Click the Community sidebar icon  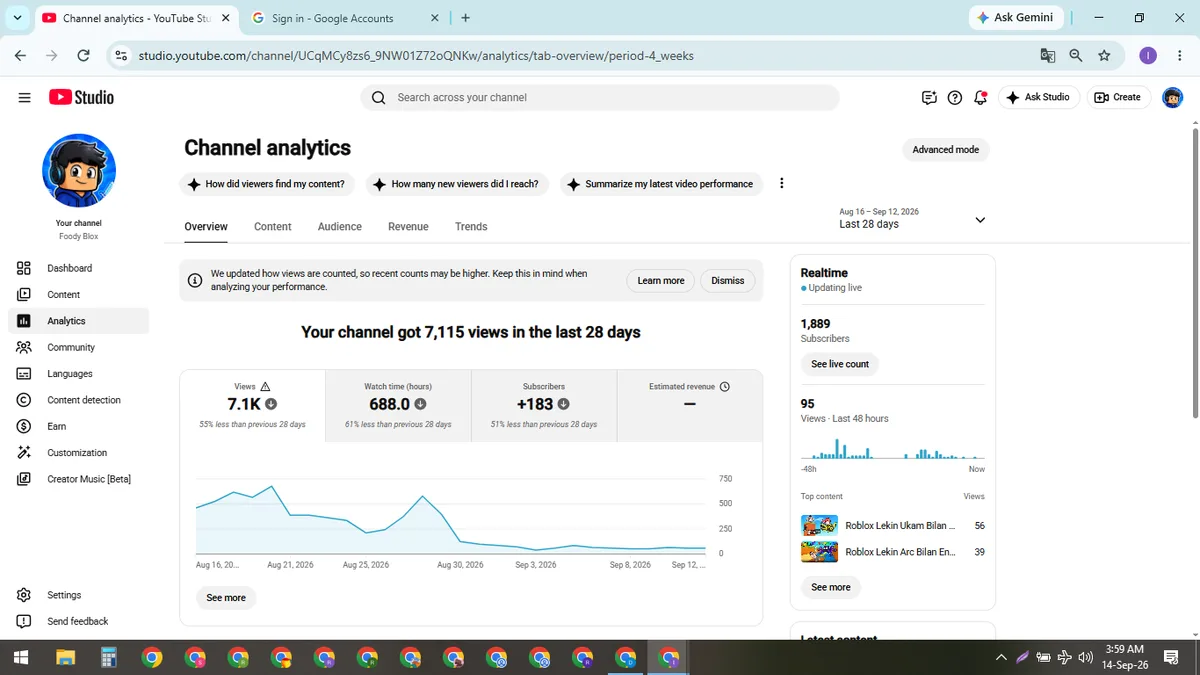tap(24, 347)
